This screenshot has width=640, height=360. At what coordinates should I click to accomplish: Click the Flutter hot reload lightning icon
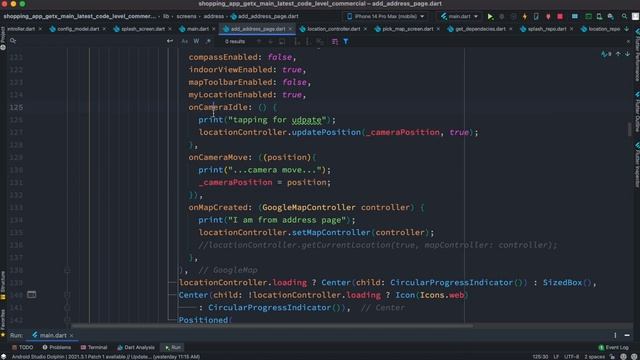[524, 17]
